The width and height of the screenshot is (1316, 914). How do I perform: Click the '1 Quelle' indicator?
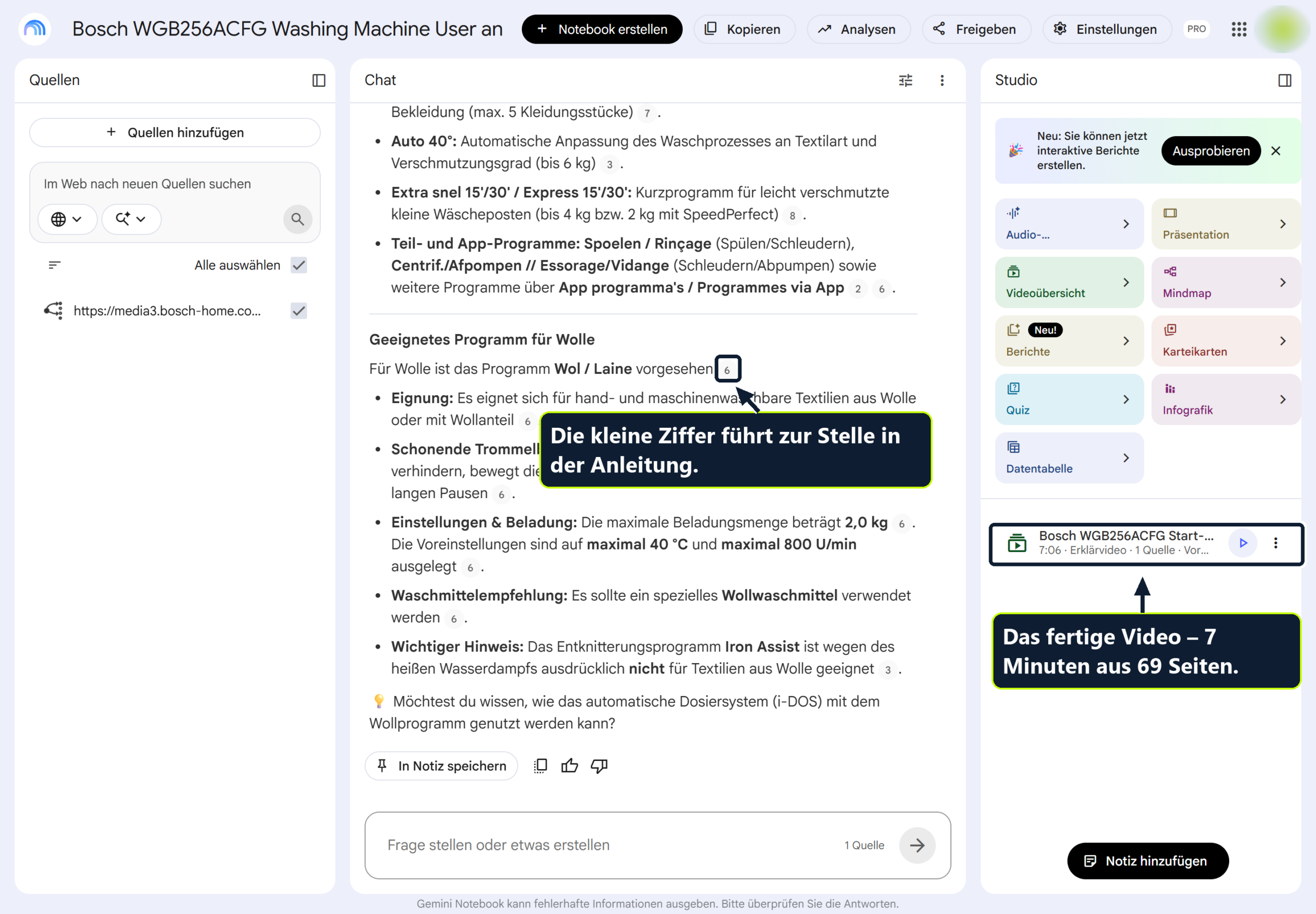(x=864, y=845)
